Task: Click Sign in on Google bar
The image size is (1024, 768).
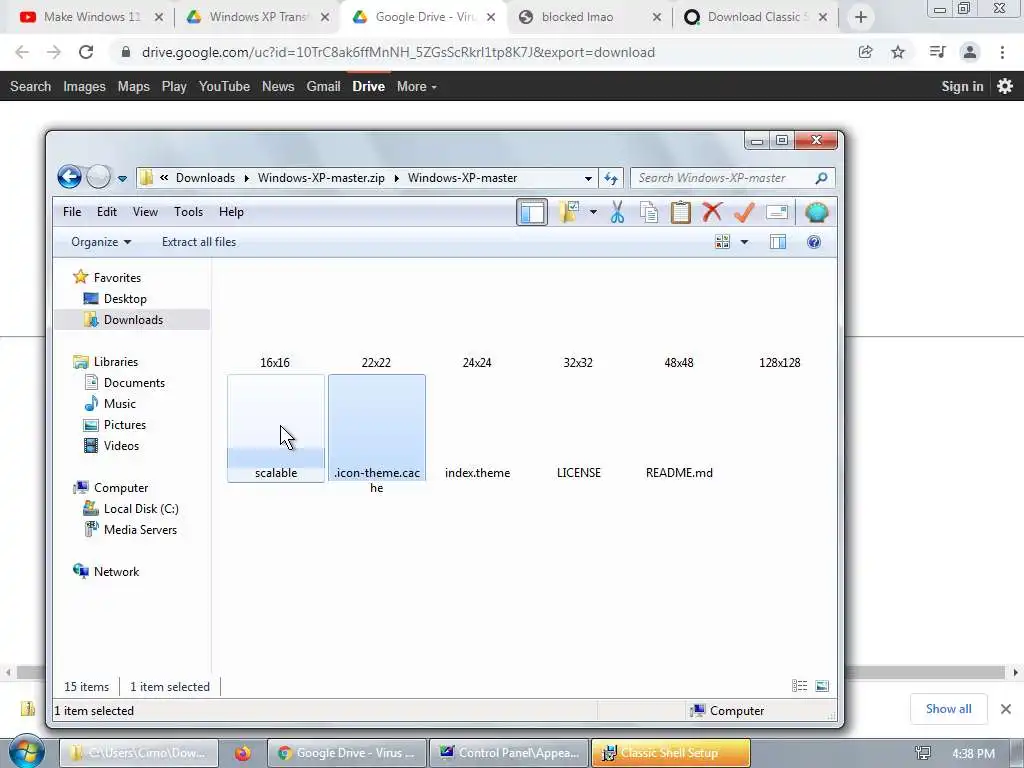Action: pyautogui.click(x=962, y=86)
